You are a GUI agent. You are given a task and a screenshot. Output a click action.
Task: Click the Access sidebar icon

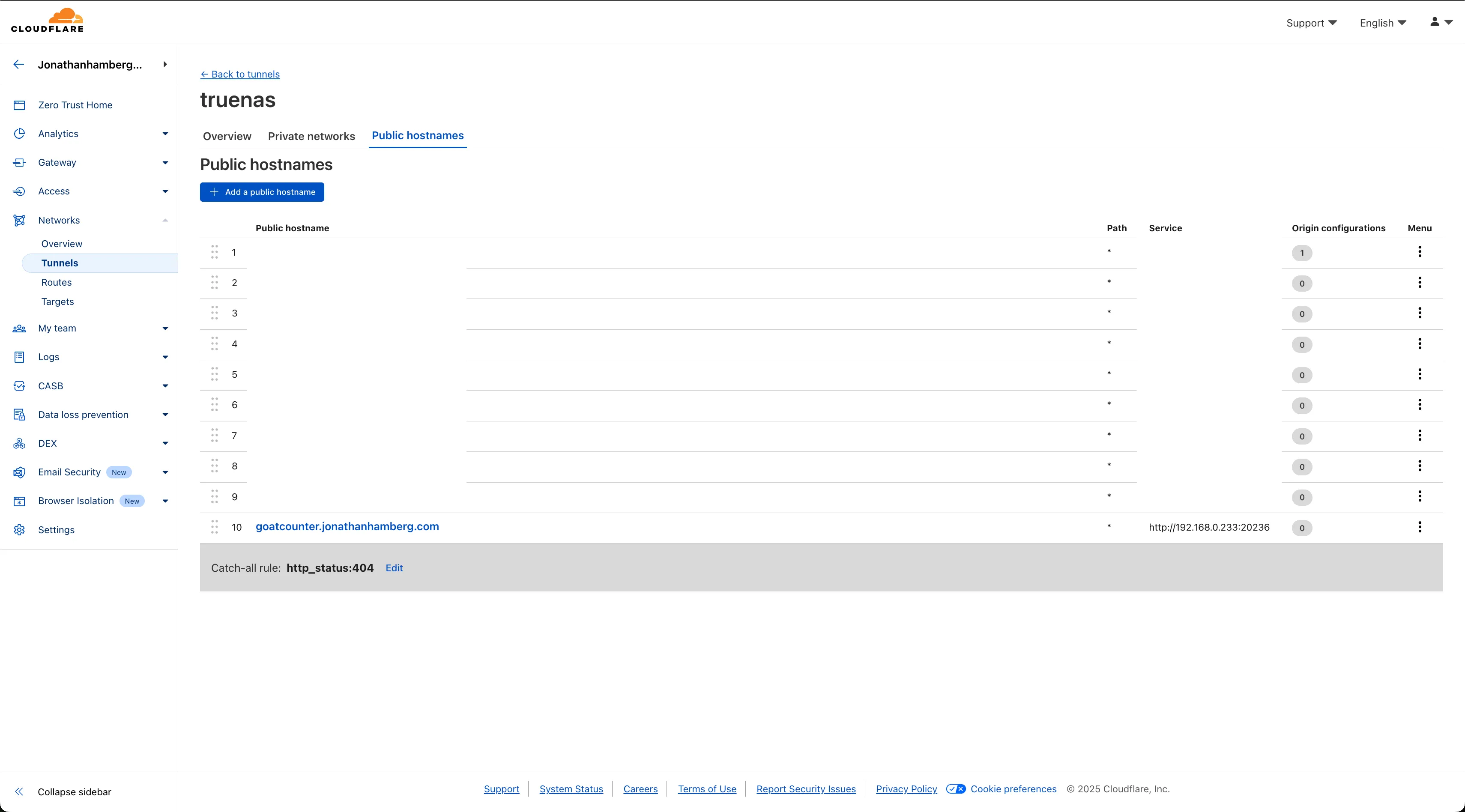pos(19,191)
